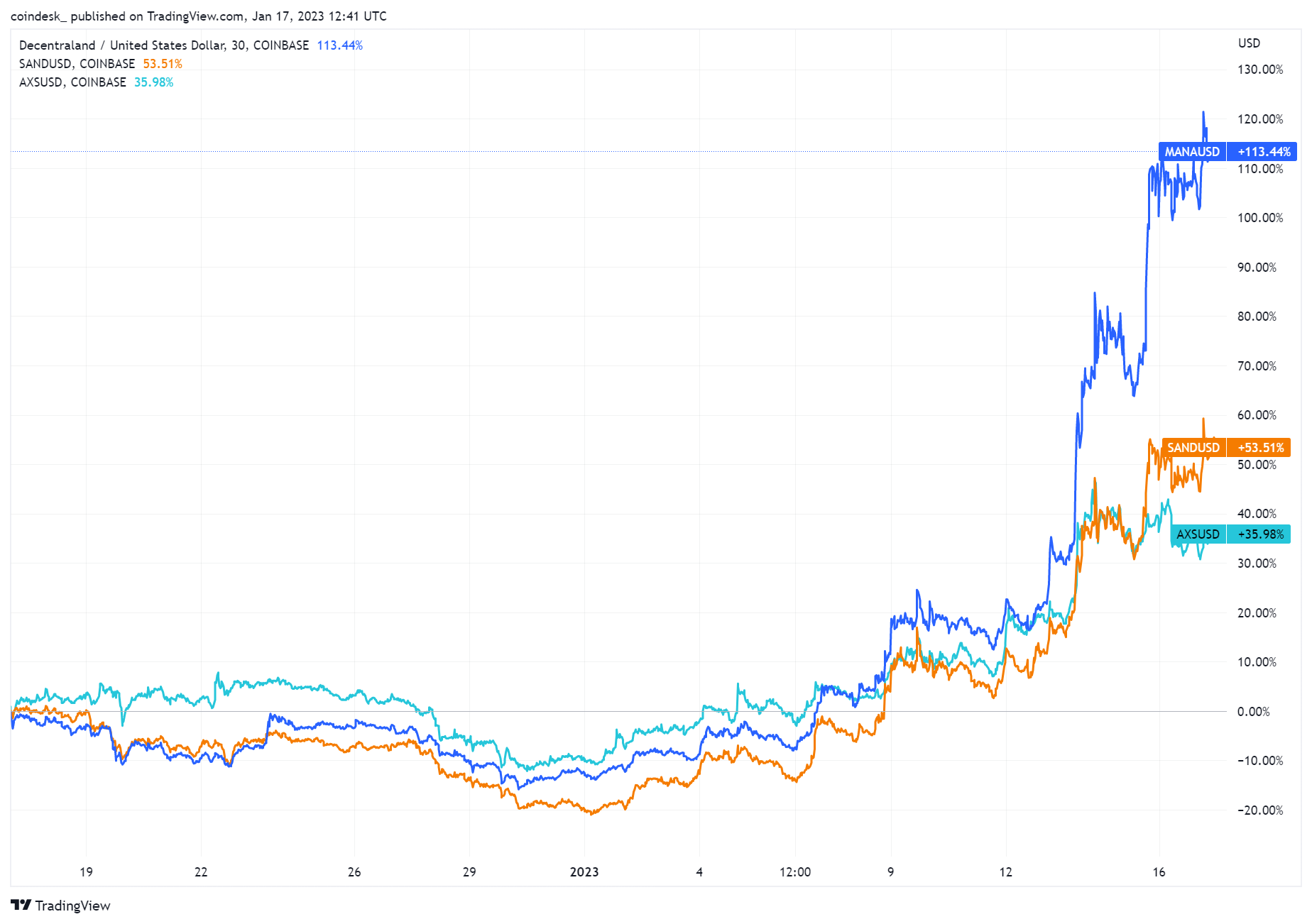
Task: Click the 2023 date marker on time axis
Action: 584,872
